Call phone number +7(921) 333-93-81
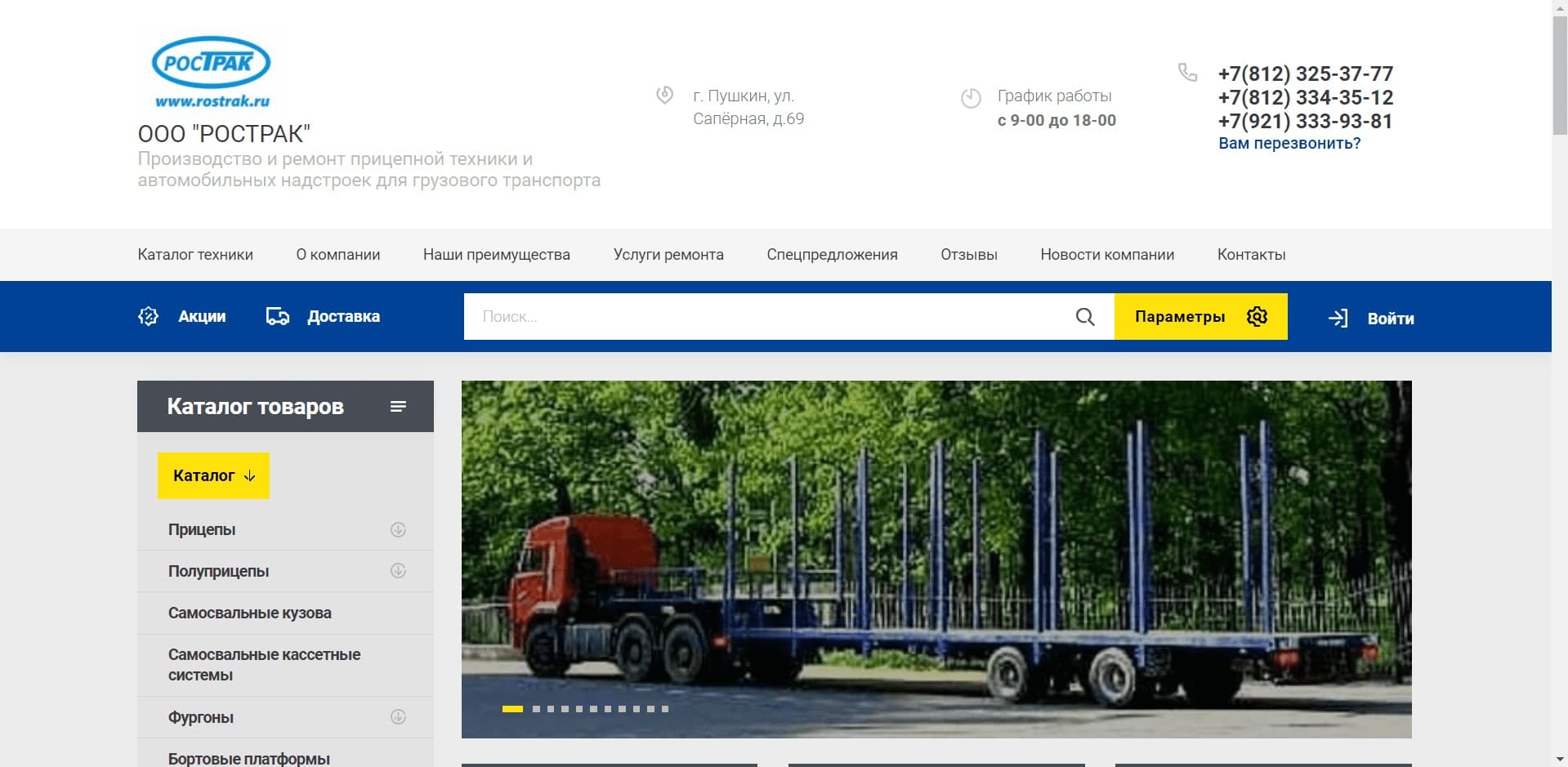Screen dimensions: 1568x767 coord(1306,121)
